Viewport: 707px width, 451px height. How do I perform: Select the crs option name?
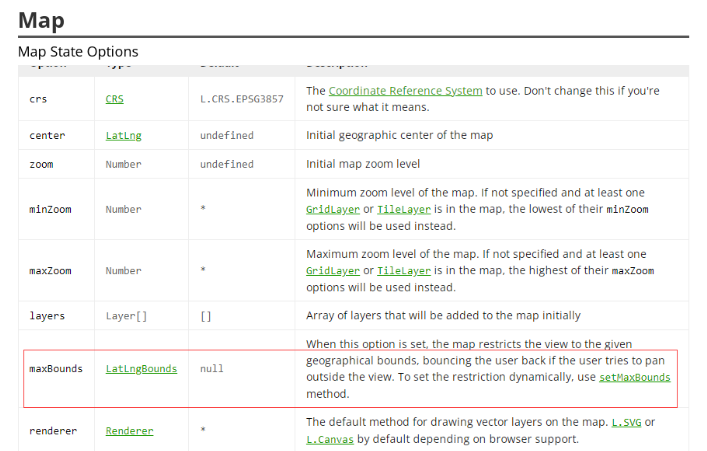(x=38, y=99)
